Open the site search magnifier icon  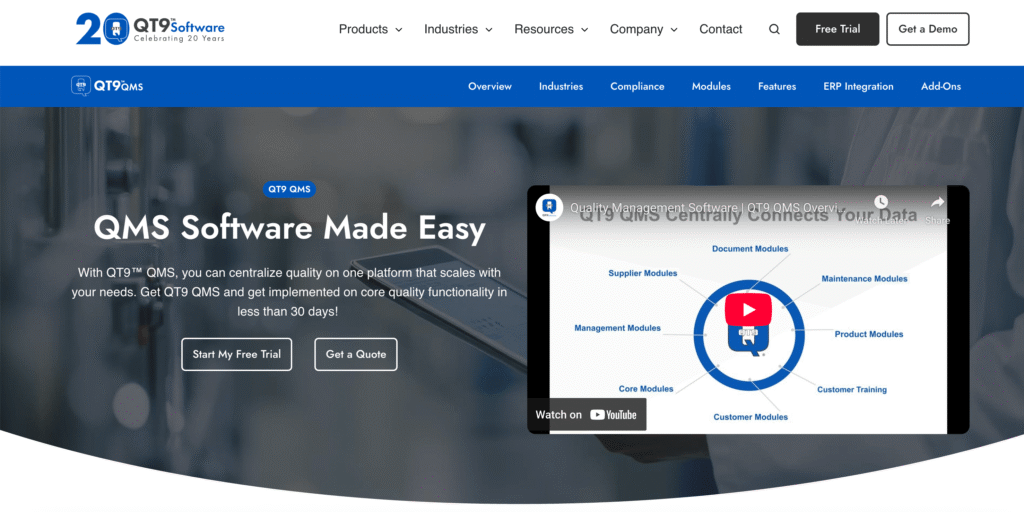(774, 29)
